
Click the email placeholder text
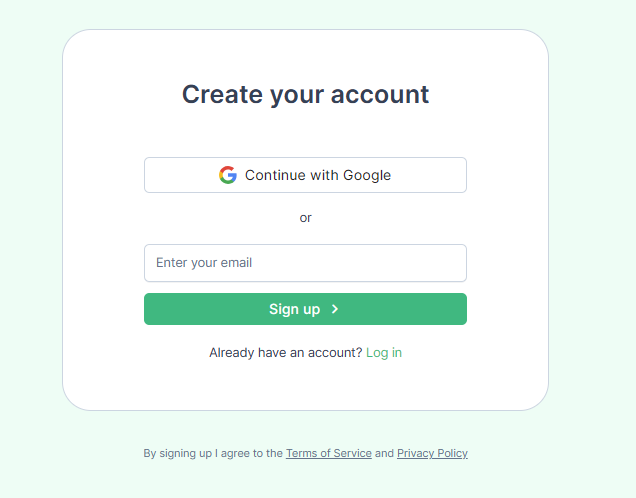pyautogui.click(x=204, y=263)
